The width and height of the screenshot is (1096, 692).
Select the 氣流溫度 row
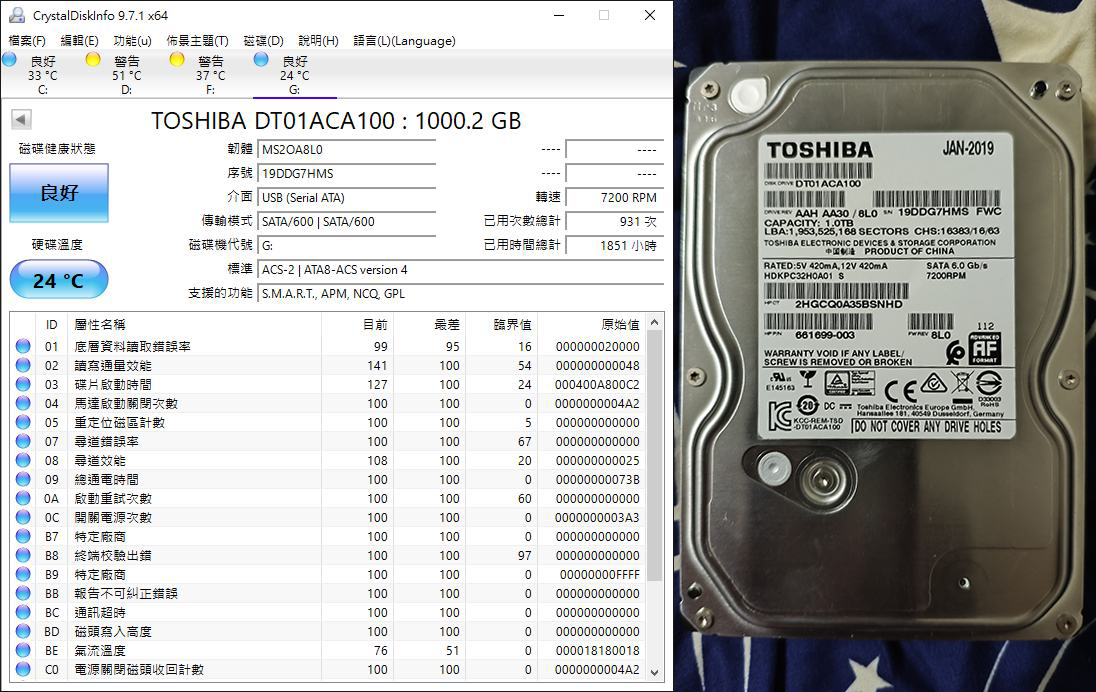click(329, 650)
